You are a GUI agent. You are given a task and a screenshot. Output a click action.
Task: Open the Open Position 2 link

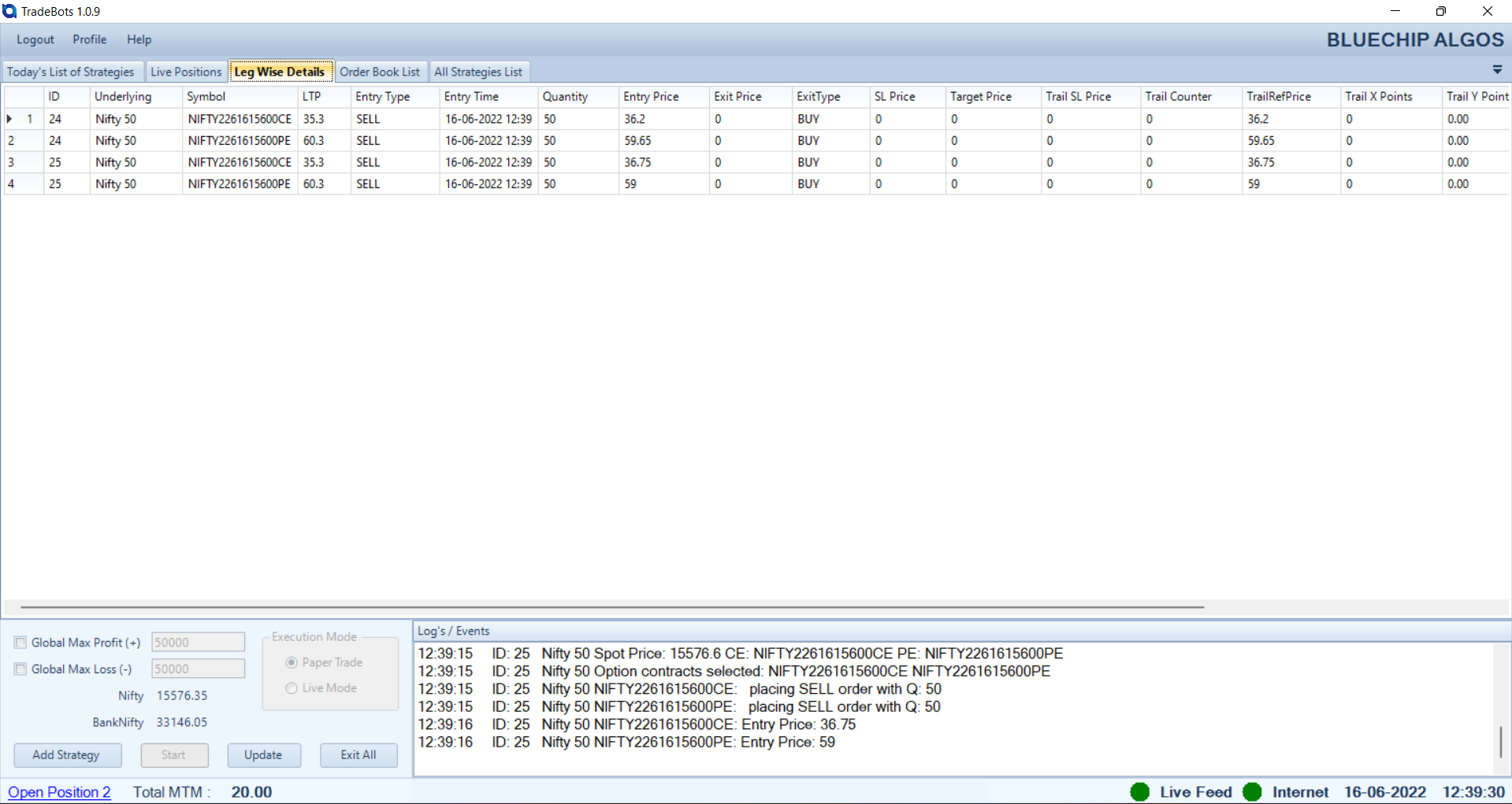59,792
